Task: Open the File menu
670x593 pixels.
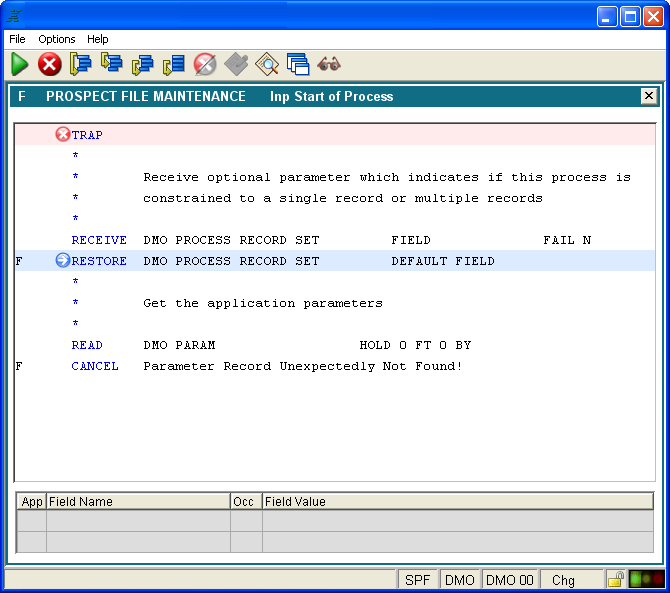Action: 17,39
